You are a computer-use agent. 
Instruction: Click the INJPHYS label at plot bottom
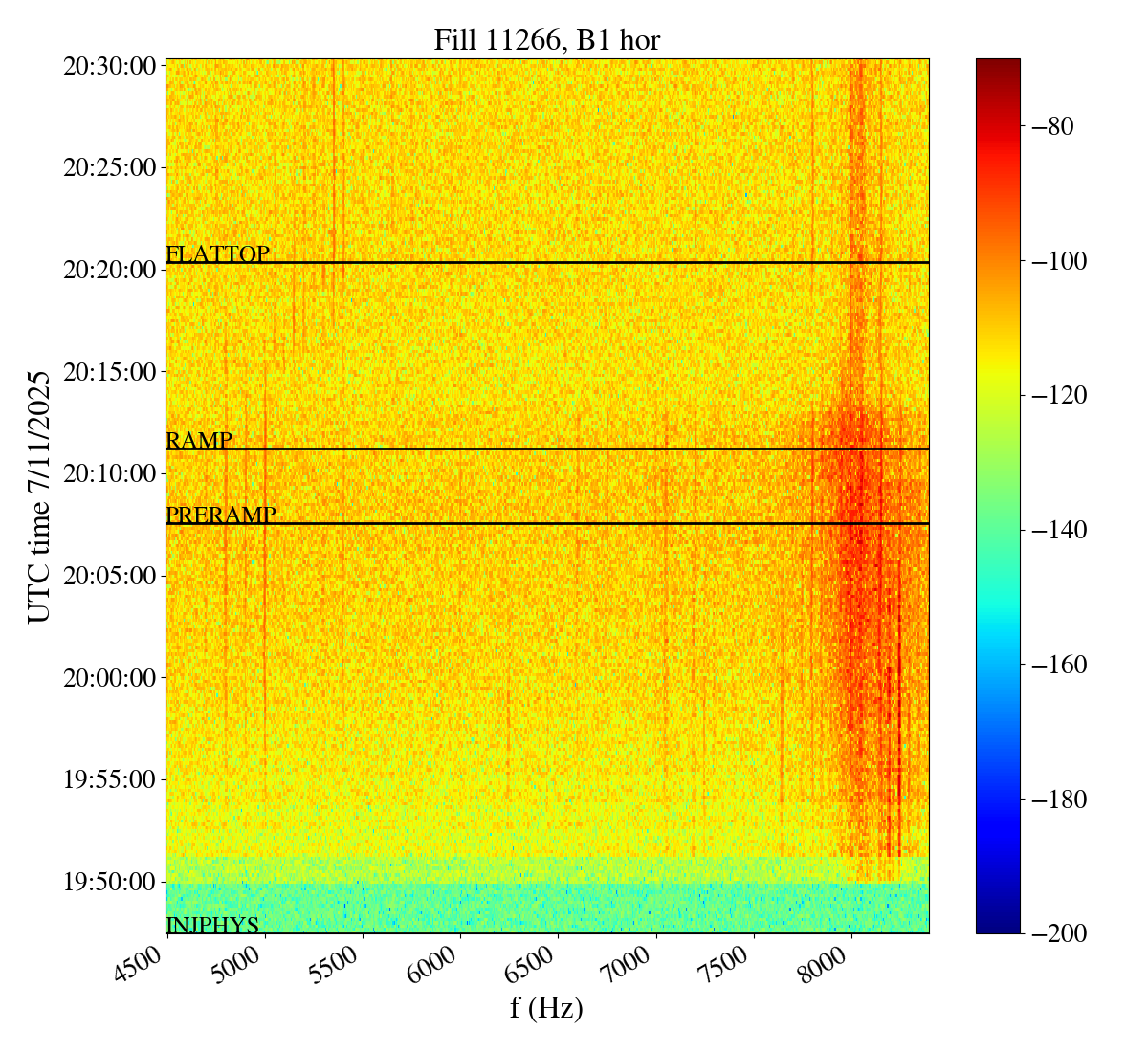(212, 925)
